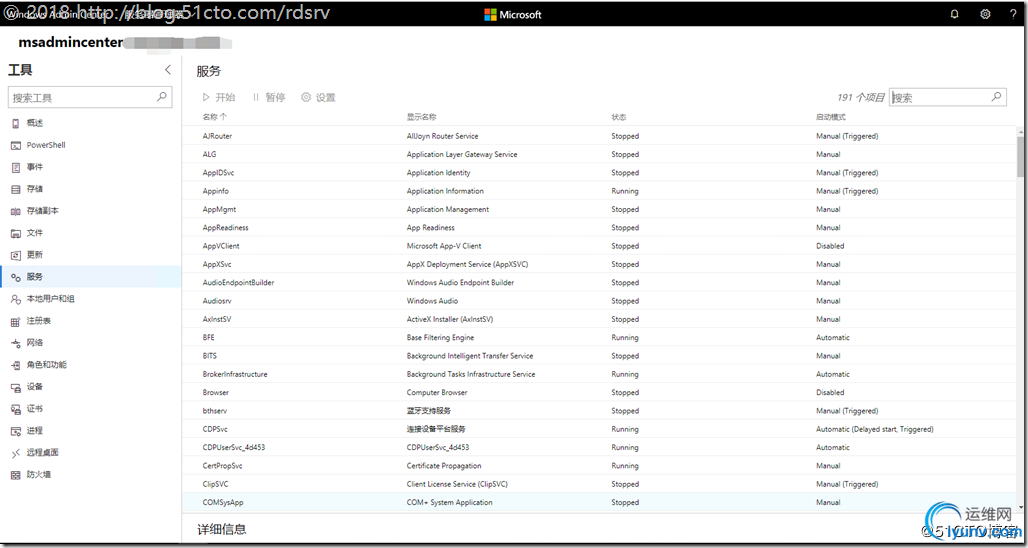Select the bthserv service row
Image resolution: width=1028 pixels, height=548 pixels.
(599, 412)
